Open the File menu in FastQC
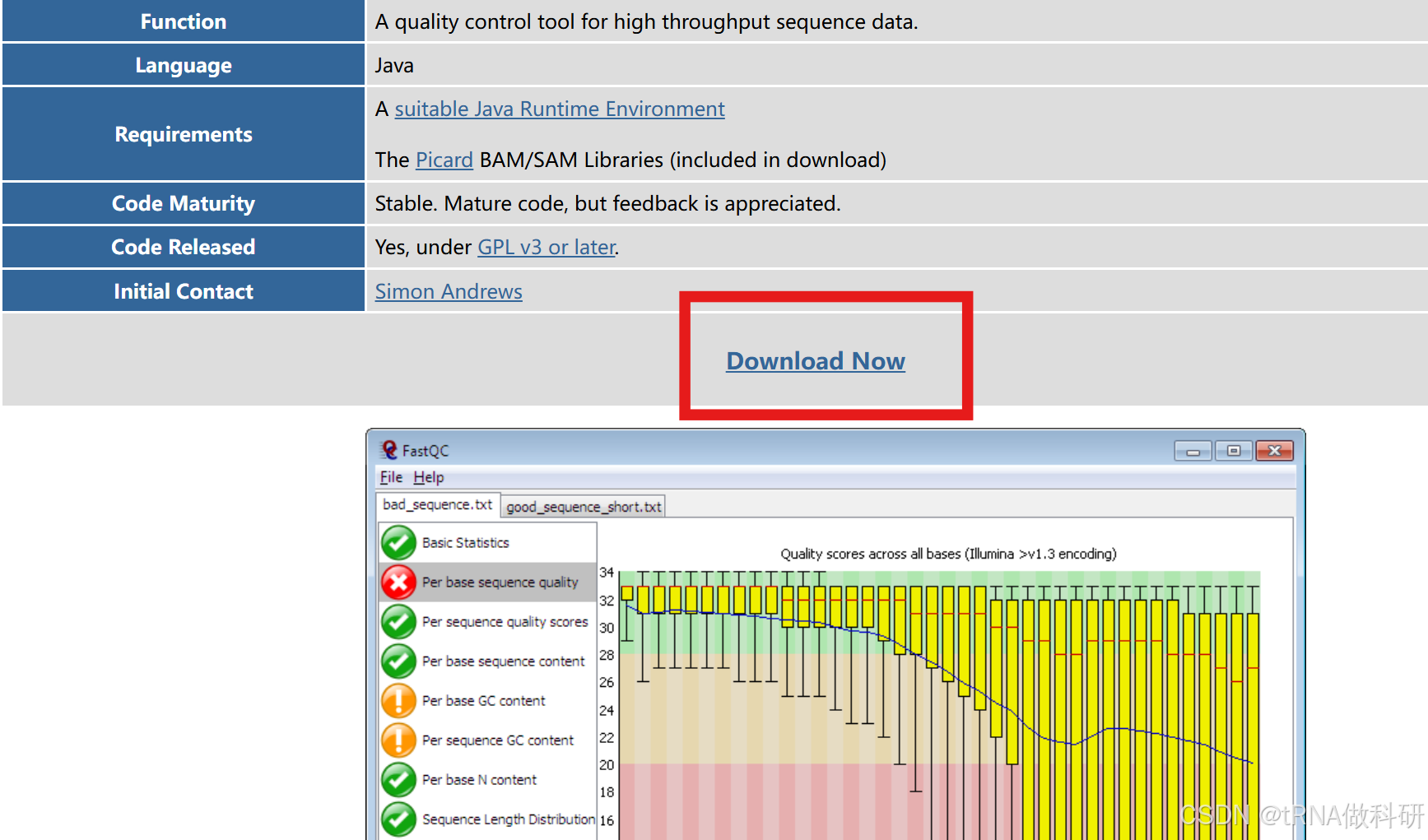The image size is (1428, 840). (391, 477)
